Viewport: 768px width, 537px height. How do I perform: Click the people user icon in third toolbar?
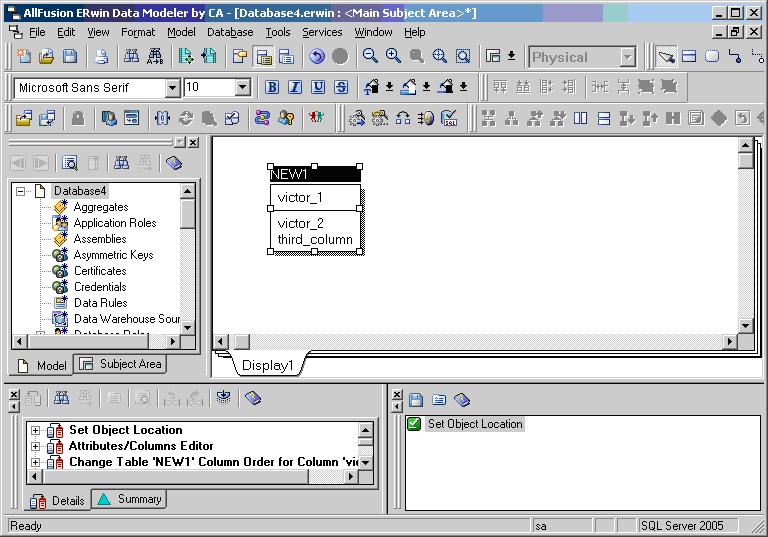[x=316, y=118]
